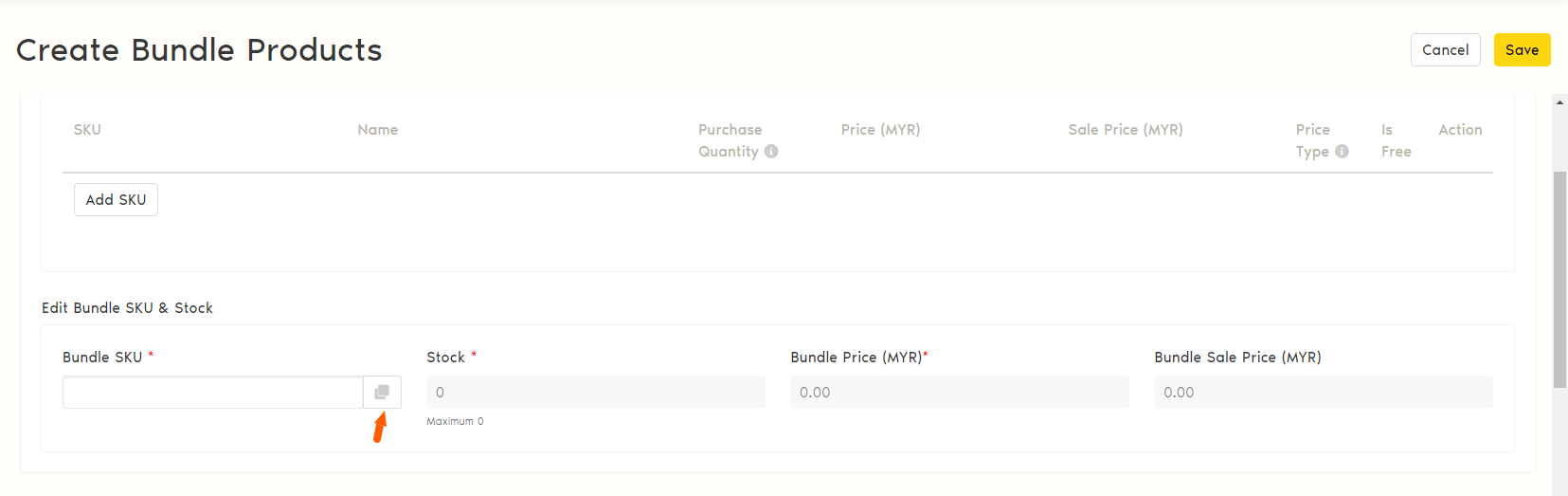Click the copy icon beside Bundle SKU
Screen dimensions: 1568x496
pyautogui.click(x=382, y=393)
